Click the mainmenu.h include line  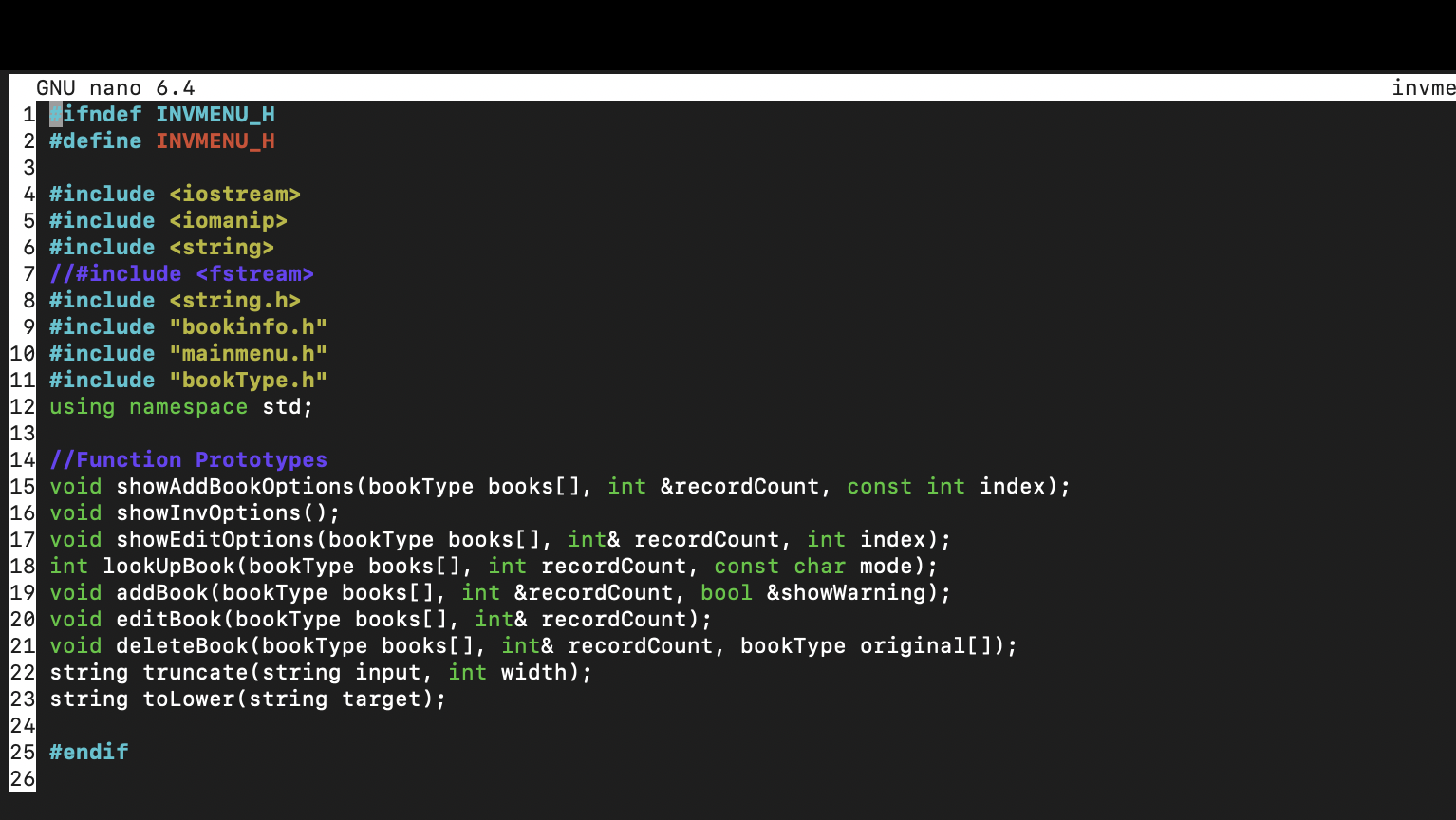[189, 353]
